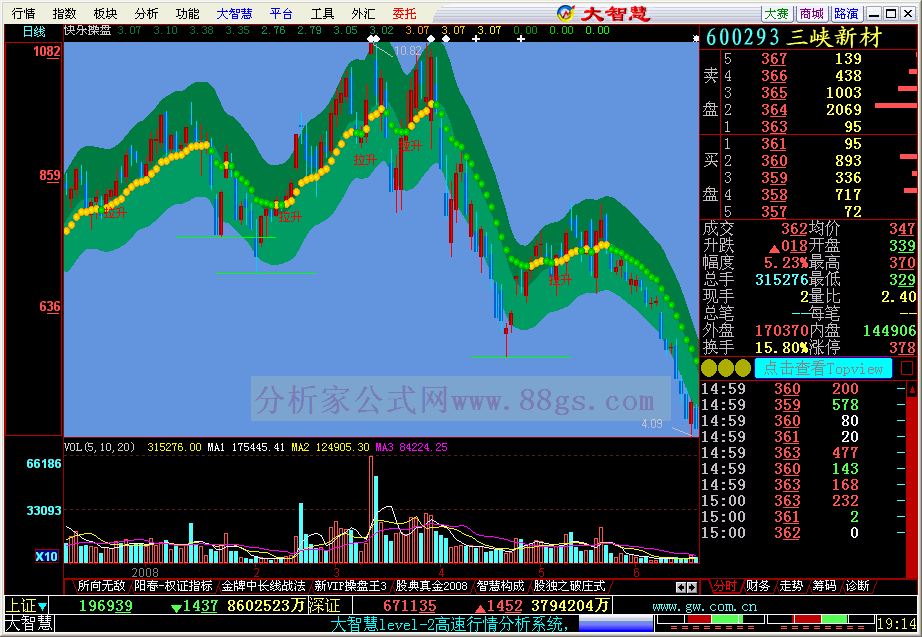Click stock title 600293 三峡新材
This screenshot has height=637, width=922.
pyautogui.click(x=794, y=38)
